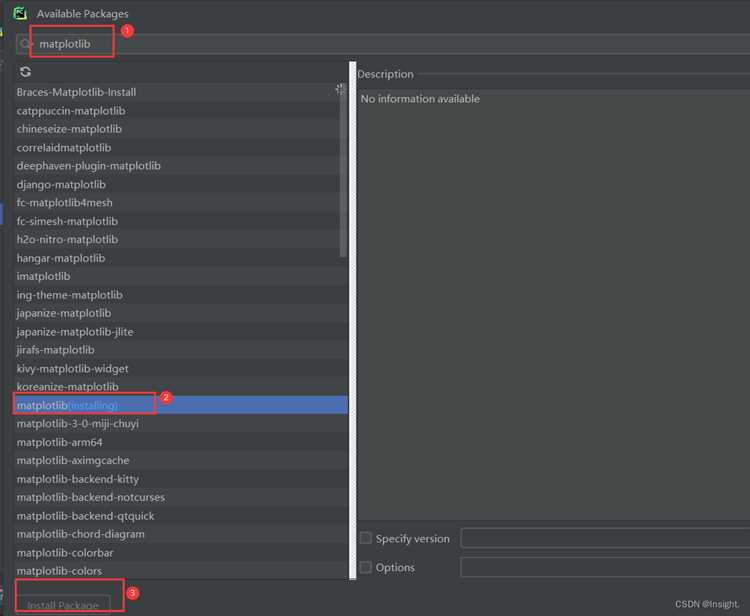Click the PyCharm logo in the title bar
The image size is (750, 616).
pos(20,13)
